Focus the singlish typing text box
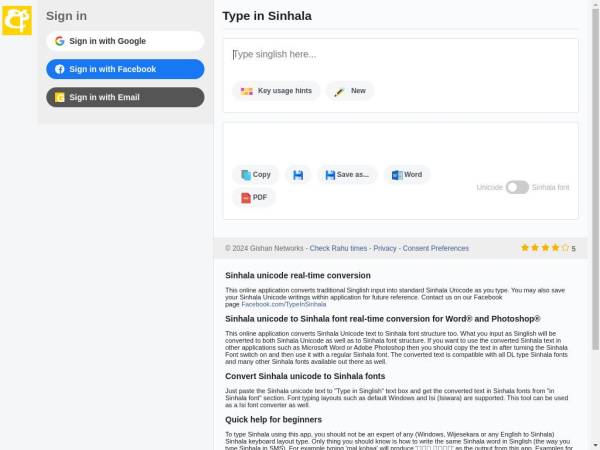600x450 pixels. [x=400, y=55]
